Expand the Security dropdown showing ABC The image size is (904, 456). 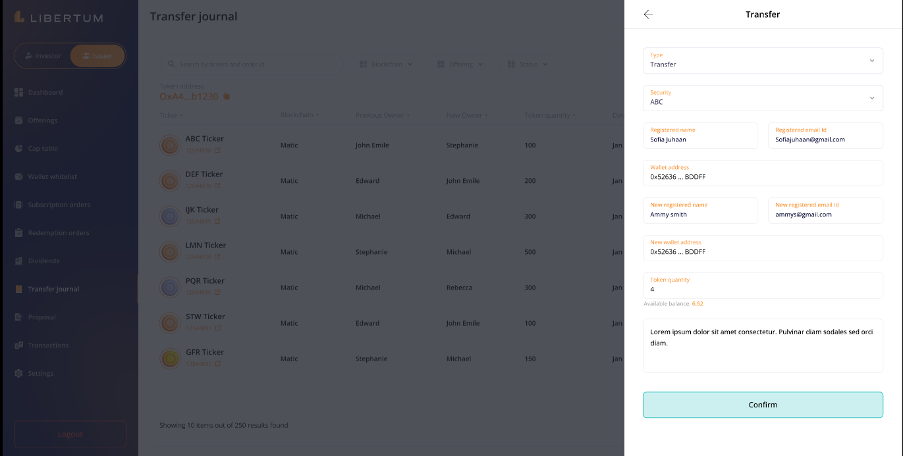[762, 98]
